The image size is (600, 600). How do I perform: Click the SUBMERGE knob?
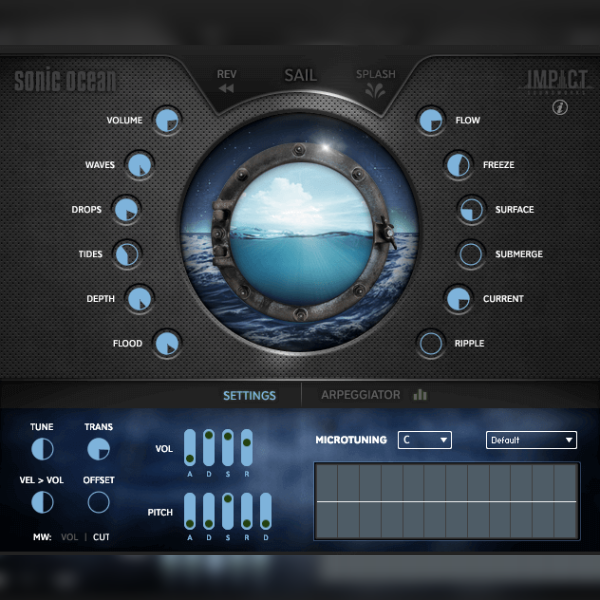pos(470,254)
